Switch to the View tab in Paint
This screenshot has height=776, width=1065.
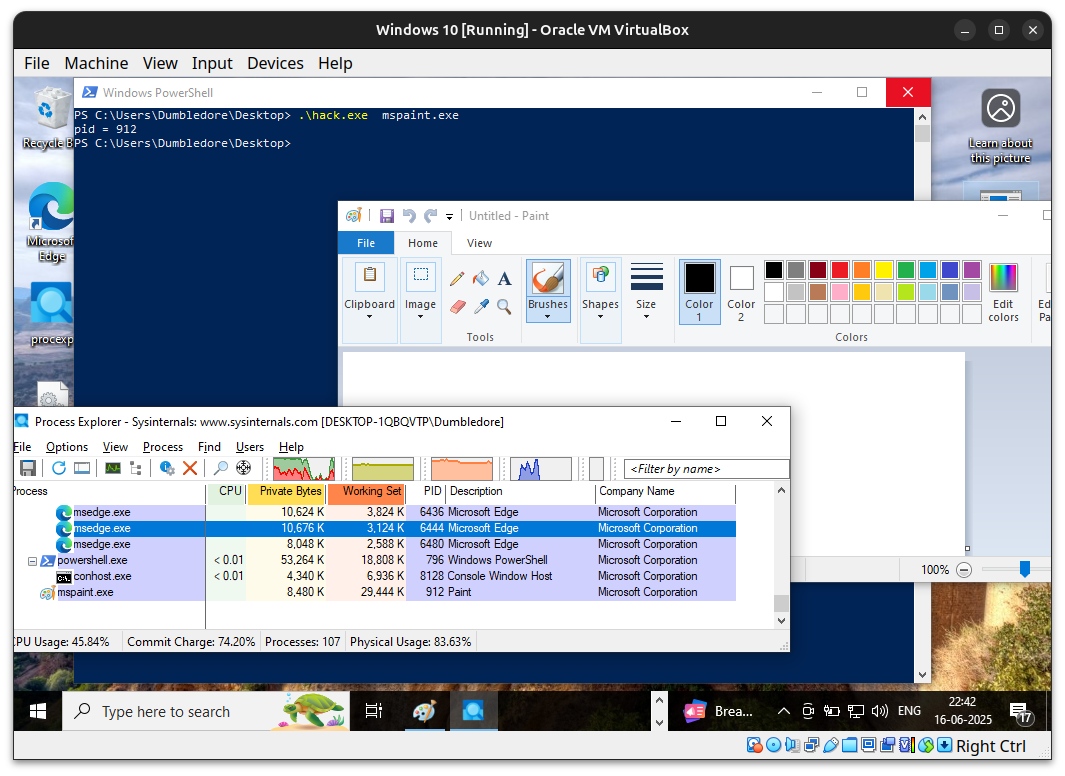[x=479, y=243]
